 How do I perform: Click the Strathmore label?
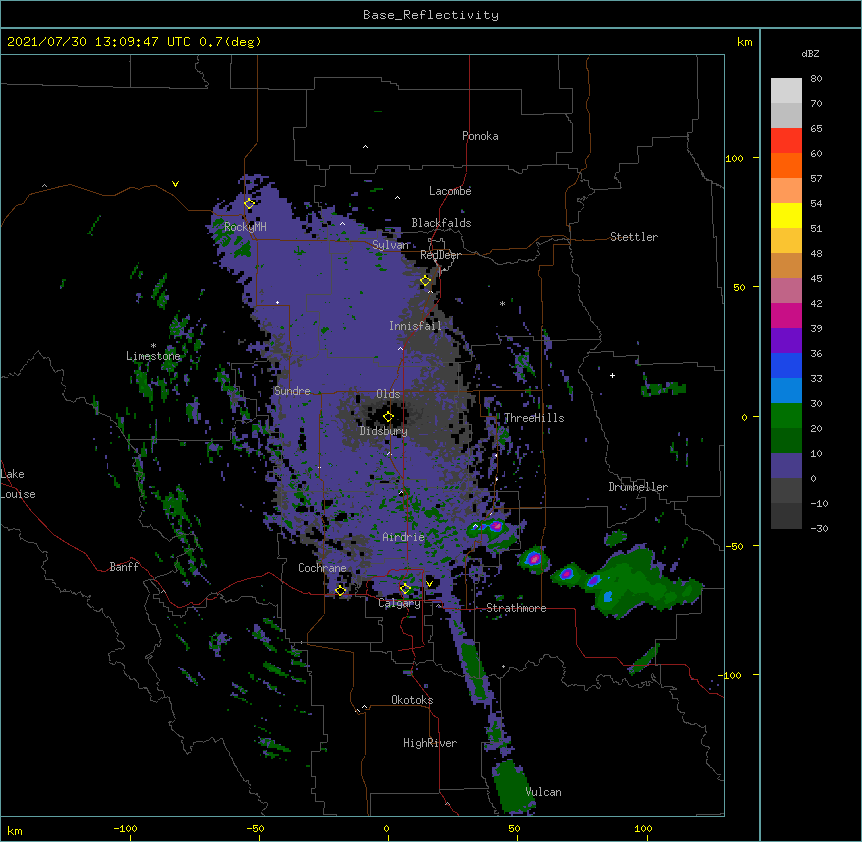coord(516,608)
